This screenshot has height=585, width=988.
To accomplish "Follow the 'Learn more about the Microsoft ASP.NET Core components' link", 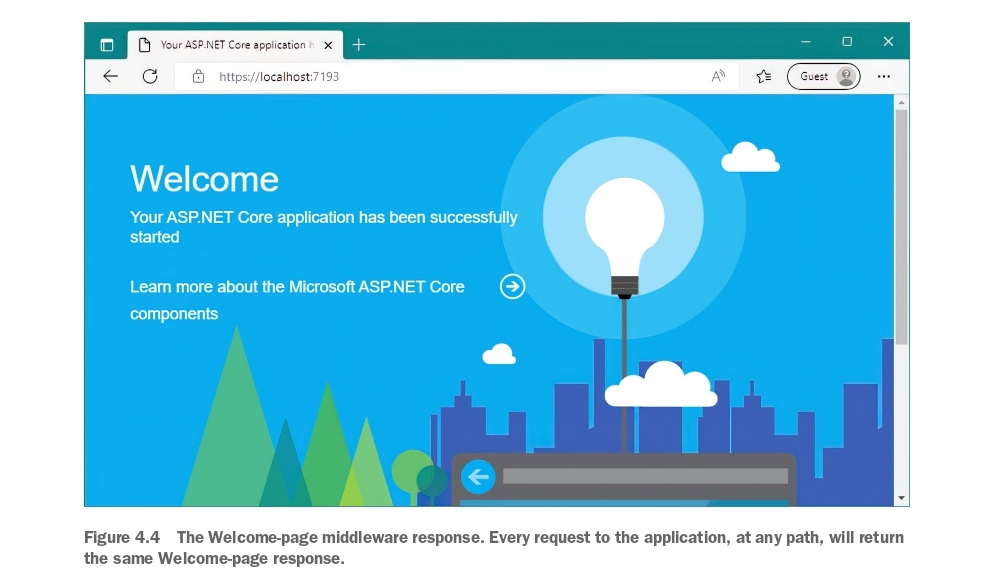I will click(297, 300).
